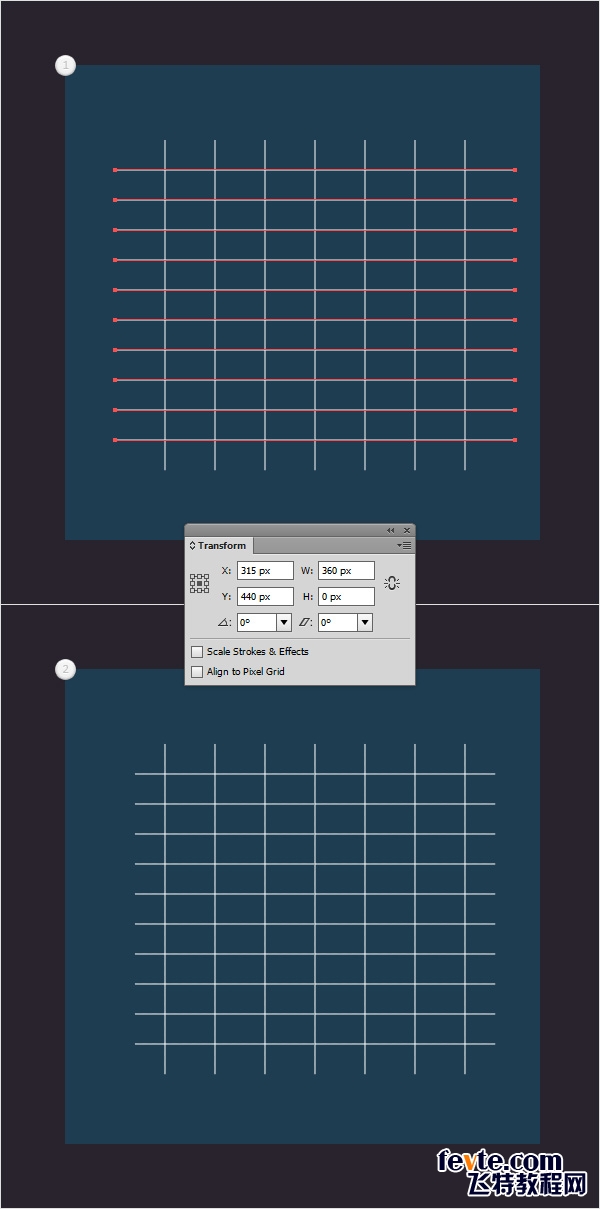Click the rotate angle icon
600x1209 pixels.
225,623
